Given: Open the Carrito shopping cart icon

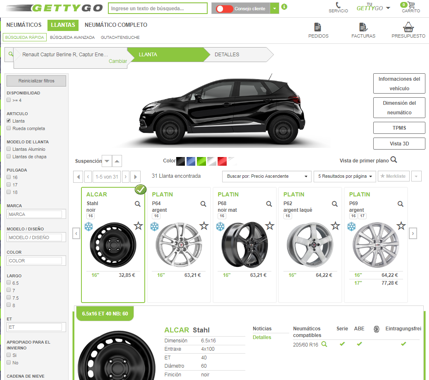Looking at the screenshot, I should [x=411, y=5].
